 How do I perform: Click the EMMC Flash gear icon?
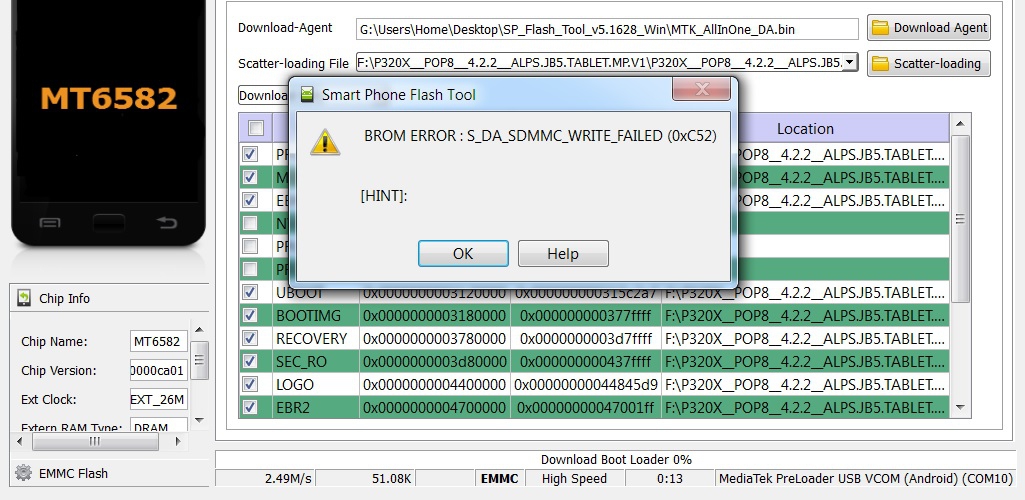(24, 473)
